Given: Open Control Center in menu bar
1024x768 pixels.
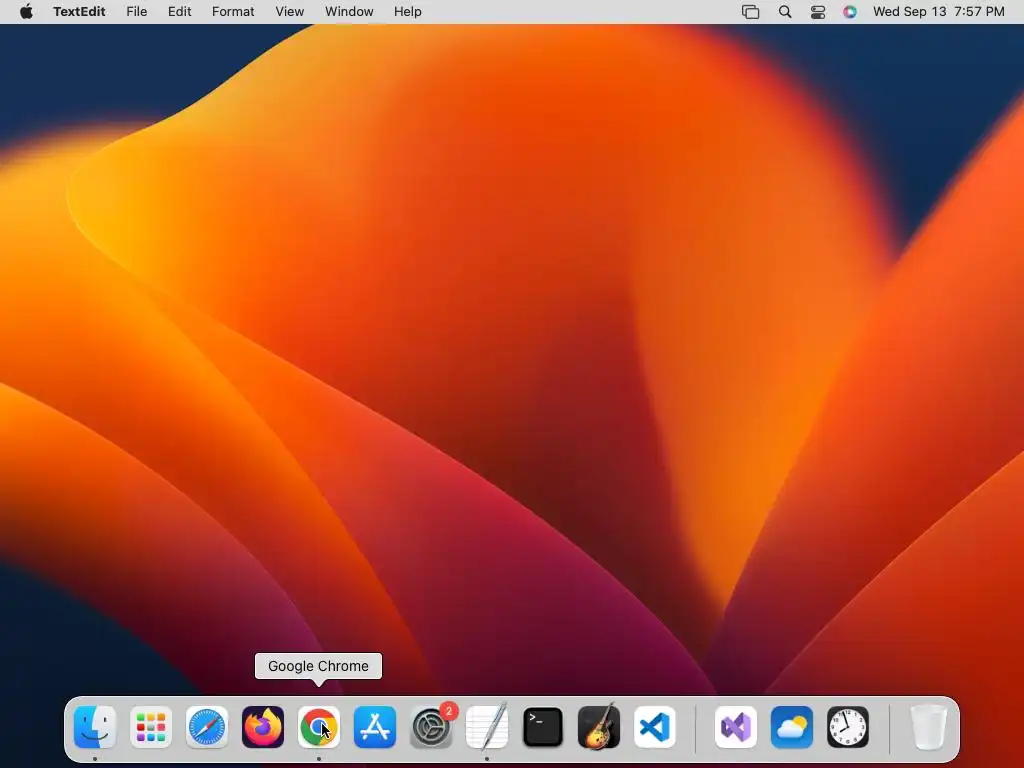Looking at the screenshot, I should pos(818,12).
